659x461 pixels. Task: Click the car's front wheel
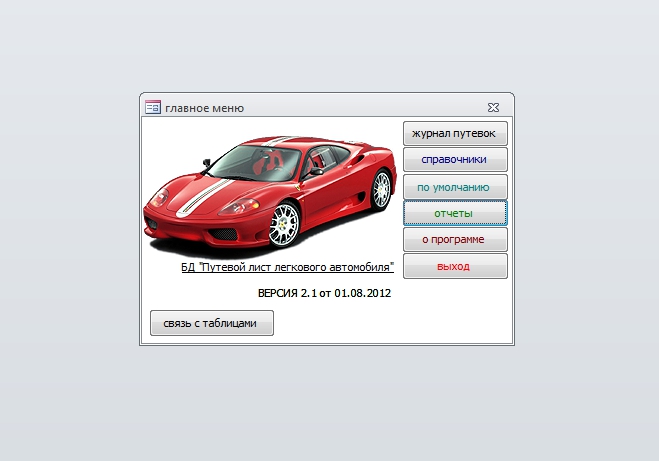click(x=284, y=223)
